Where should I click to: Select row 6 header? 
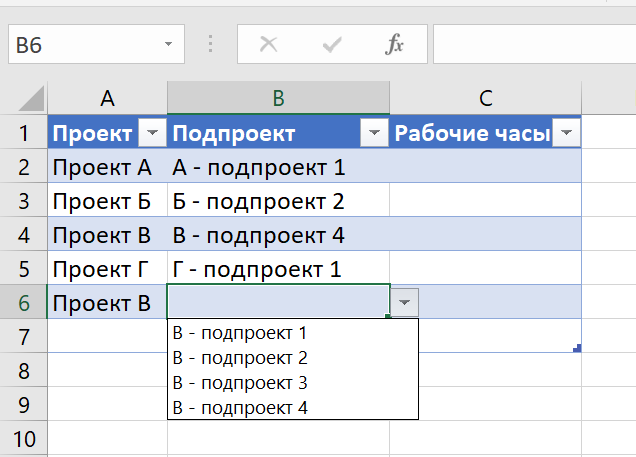(x=24, y=303)
